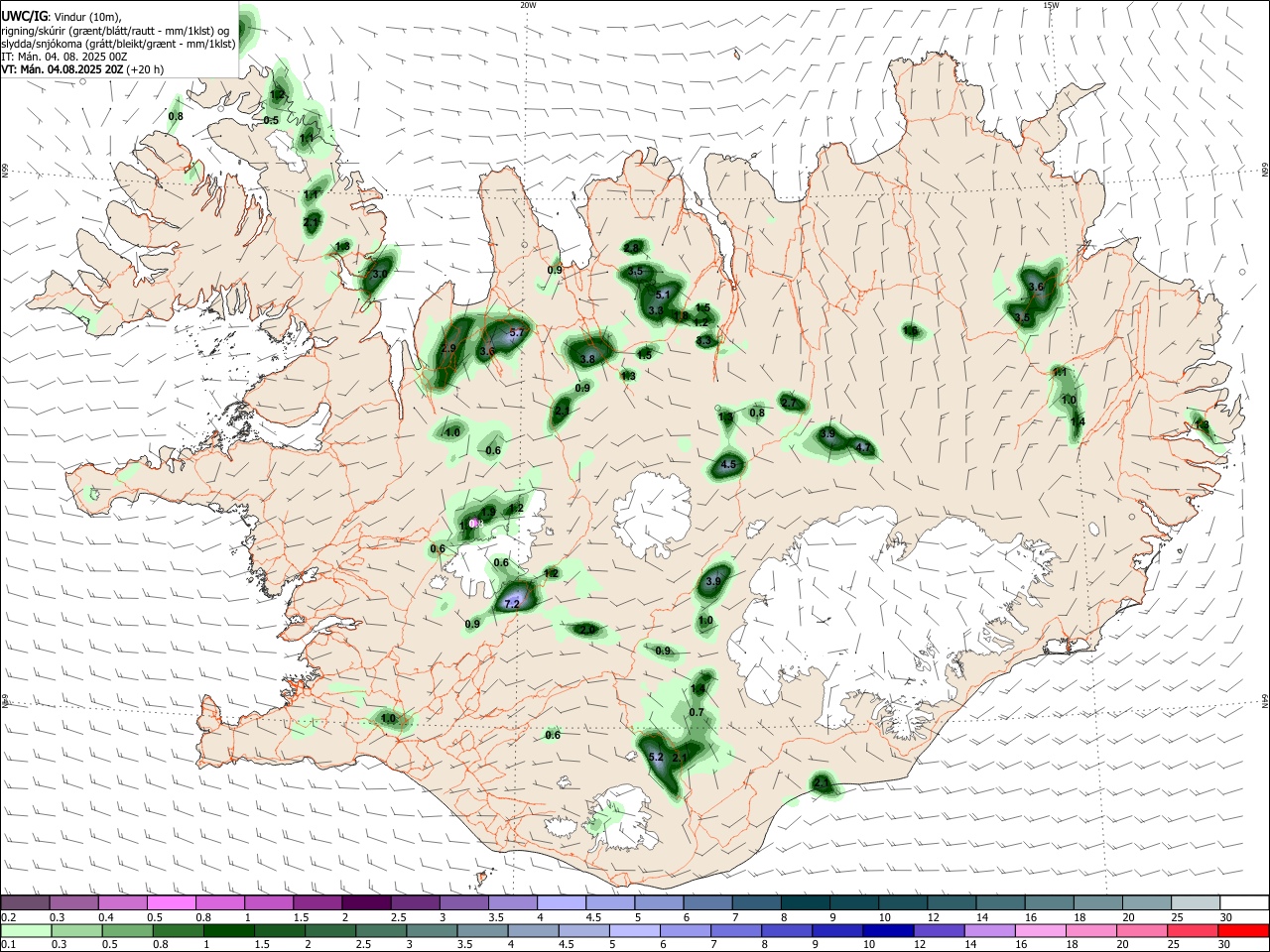1270x952 pixels.
Task: Click the 20W longitude label
Action: [528, 5]
